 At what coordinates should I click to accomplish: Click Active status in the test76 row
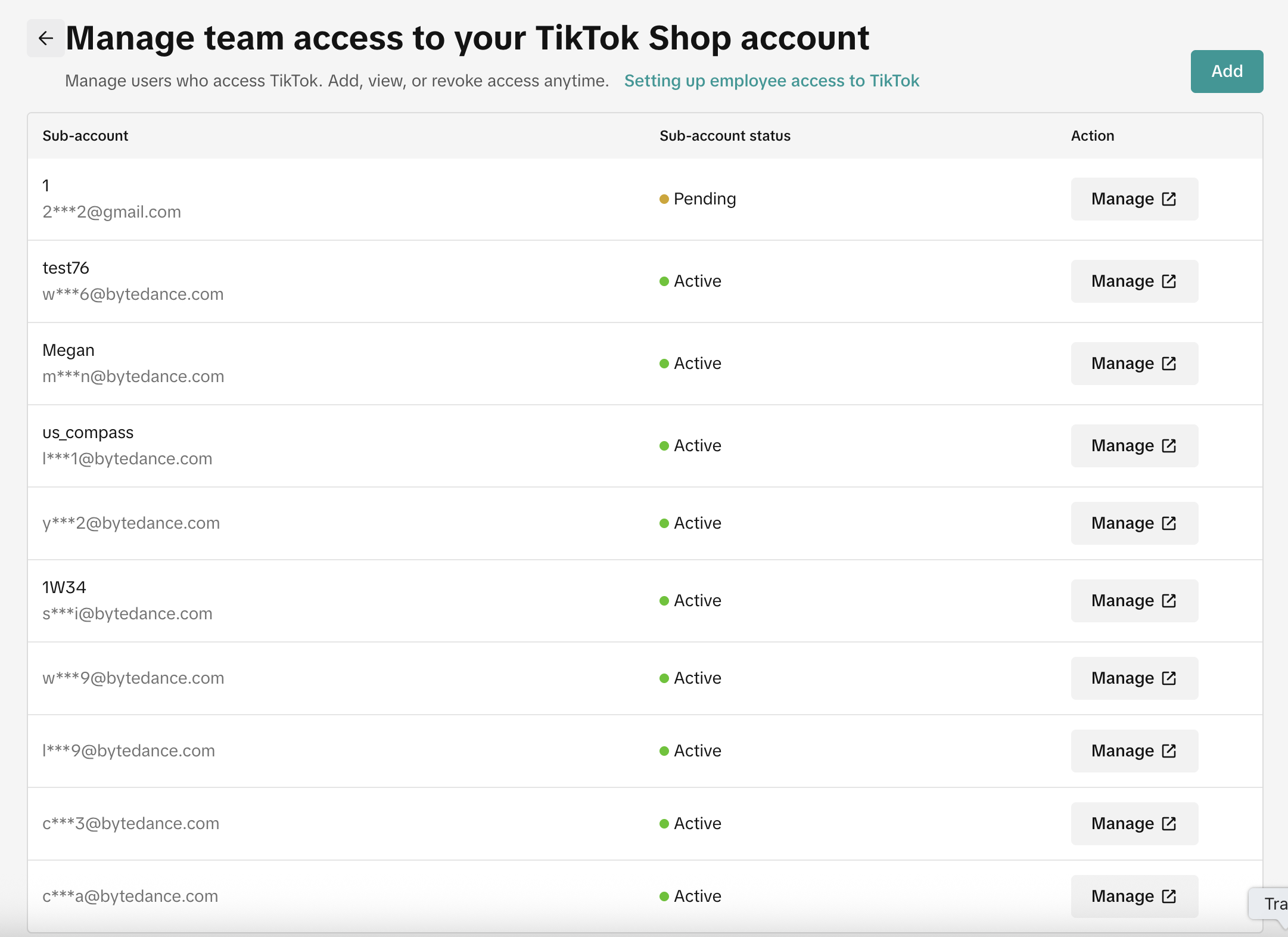click(x=696, y=281)
